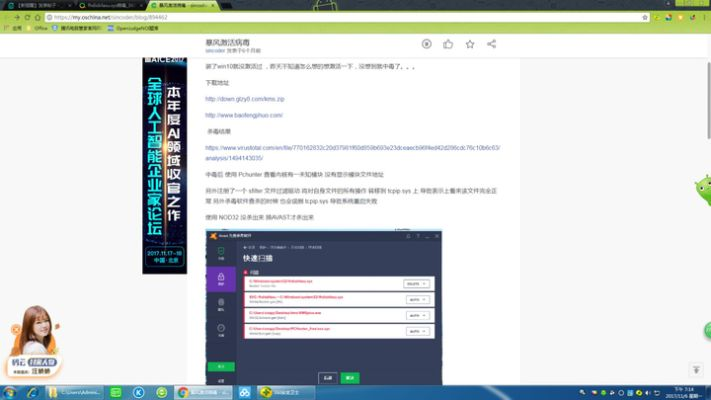Click the author name link under title
The width and height of the screenshot is (711, 400).
click(215, 51)
